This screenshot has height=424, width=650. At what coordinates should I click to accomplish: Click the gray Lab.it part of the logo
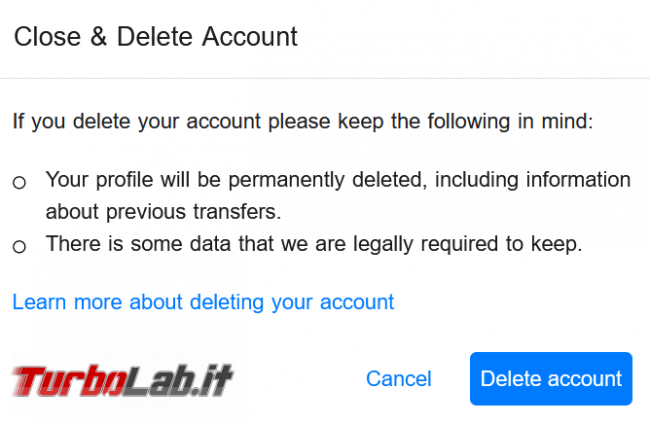point(179,380)
